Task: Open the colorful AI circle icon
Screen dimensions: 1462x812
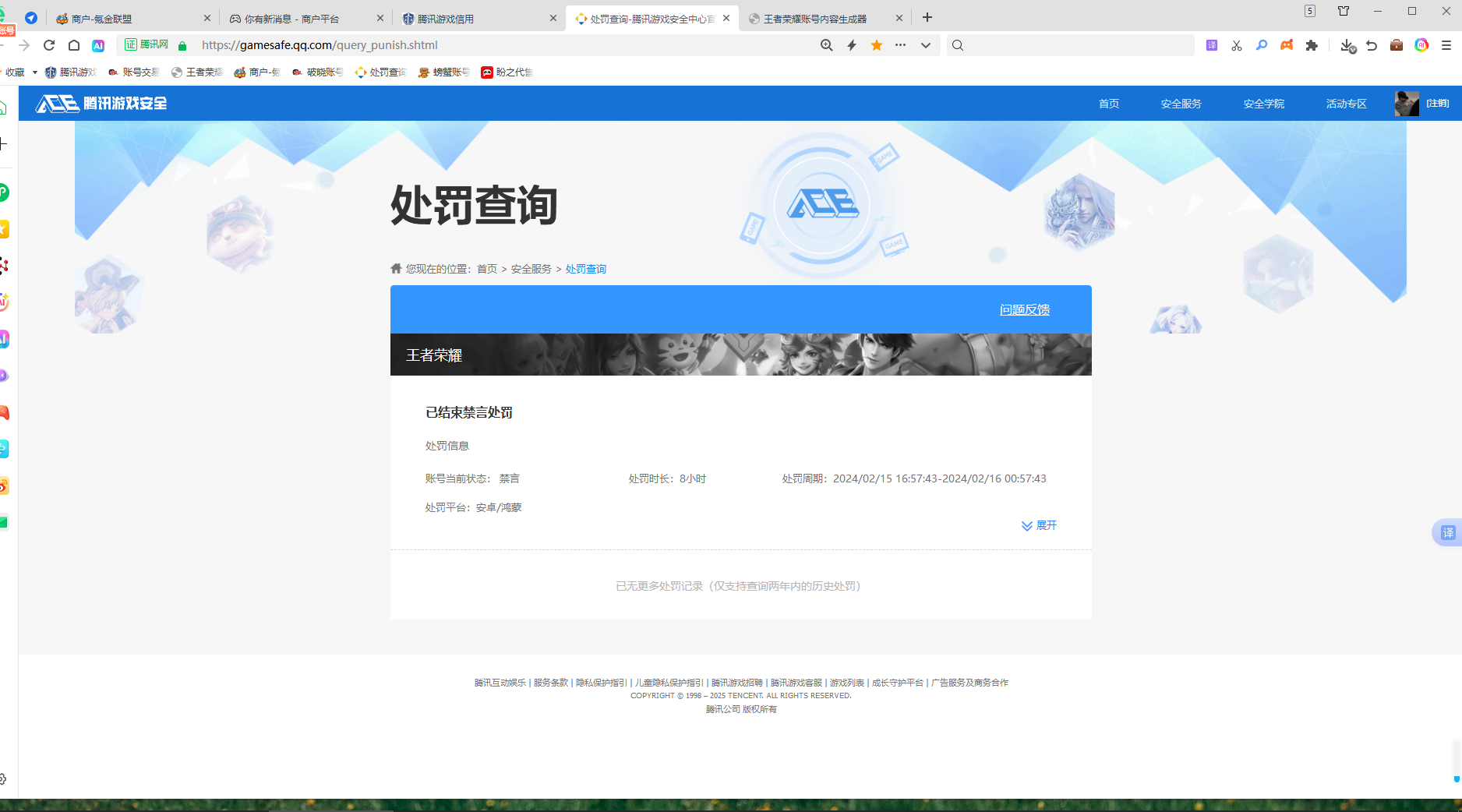Action: pos(1421,45)
